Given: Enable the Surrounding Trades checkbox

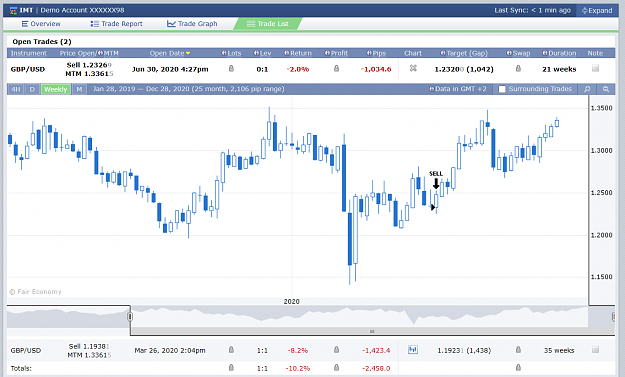Looking at the screenshot, I should coord(502,89).
